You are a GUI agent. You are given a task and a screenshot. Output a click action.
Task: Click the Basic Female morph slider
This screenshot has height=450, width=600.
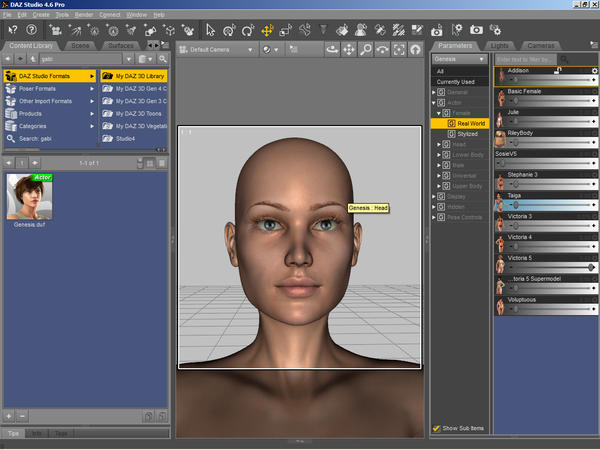pos(551,101)
